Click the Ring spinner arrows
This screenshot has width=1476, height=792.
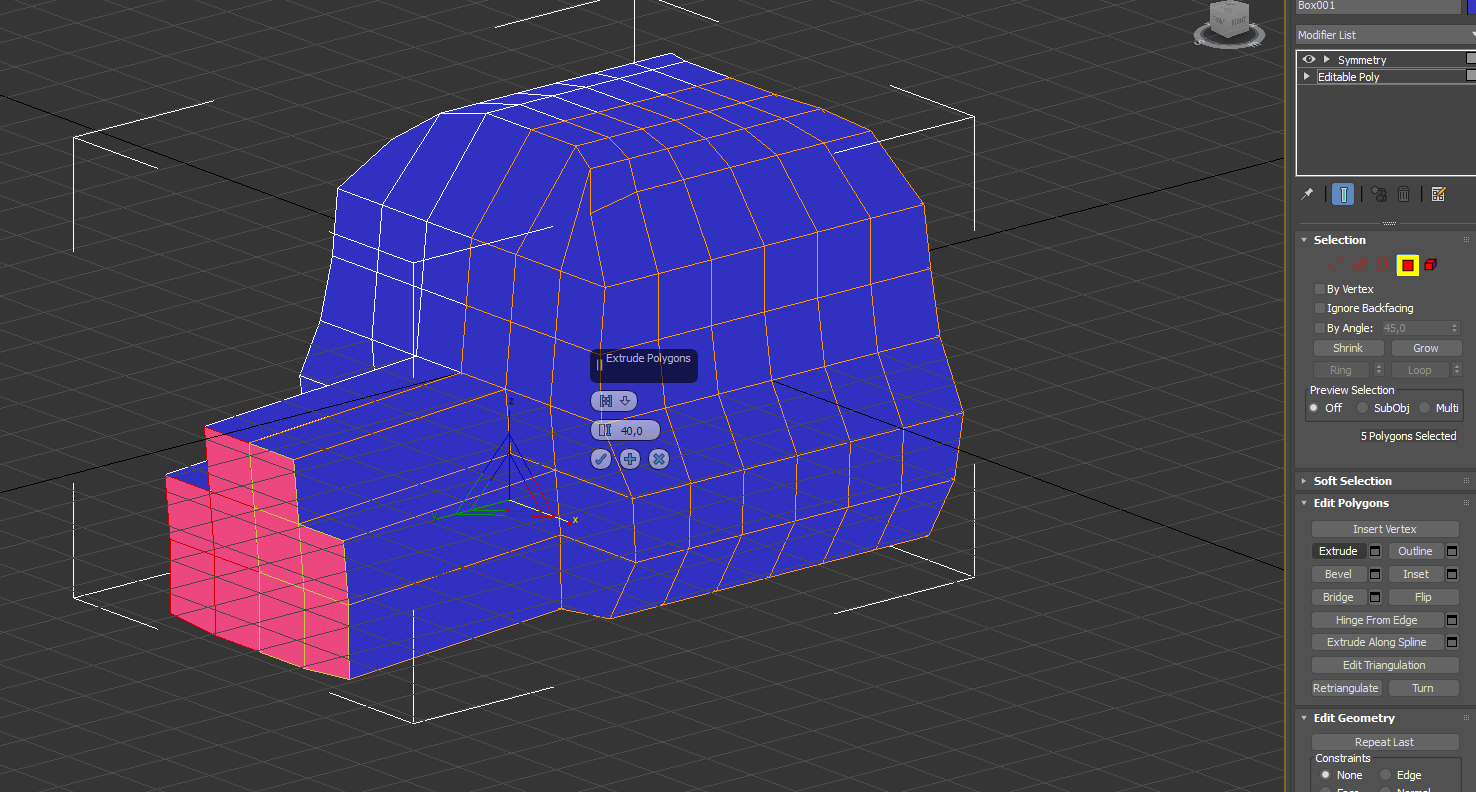pos(1379,370)
